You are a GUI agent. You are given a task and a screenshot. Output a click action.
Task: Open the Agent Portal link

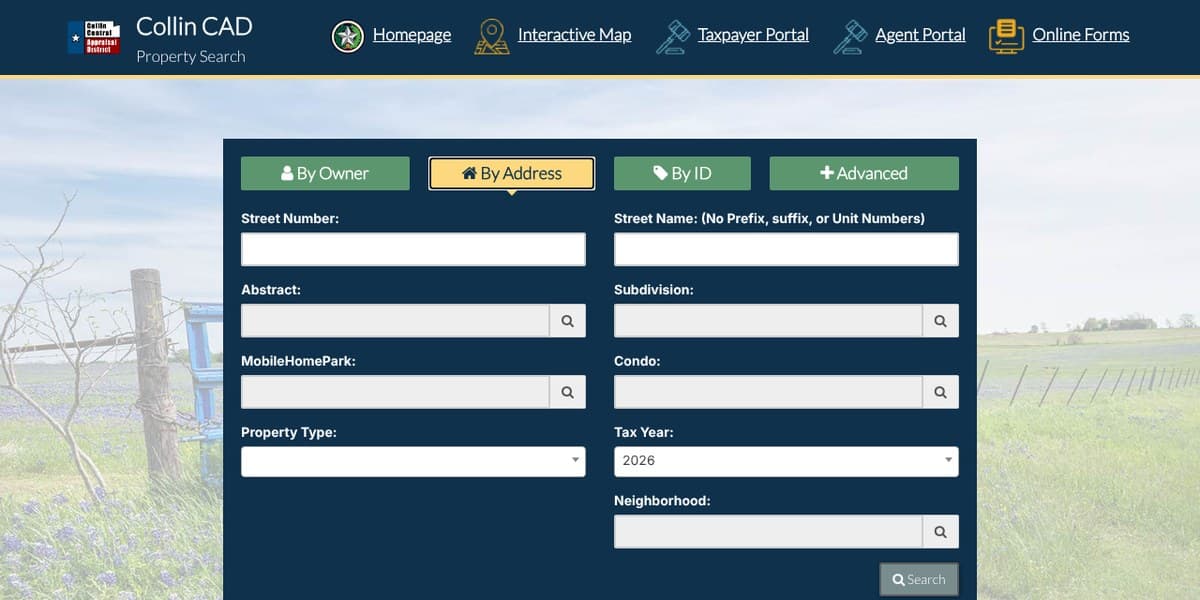tap(920, 35)
